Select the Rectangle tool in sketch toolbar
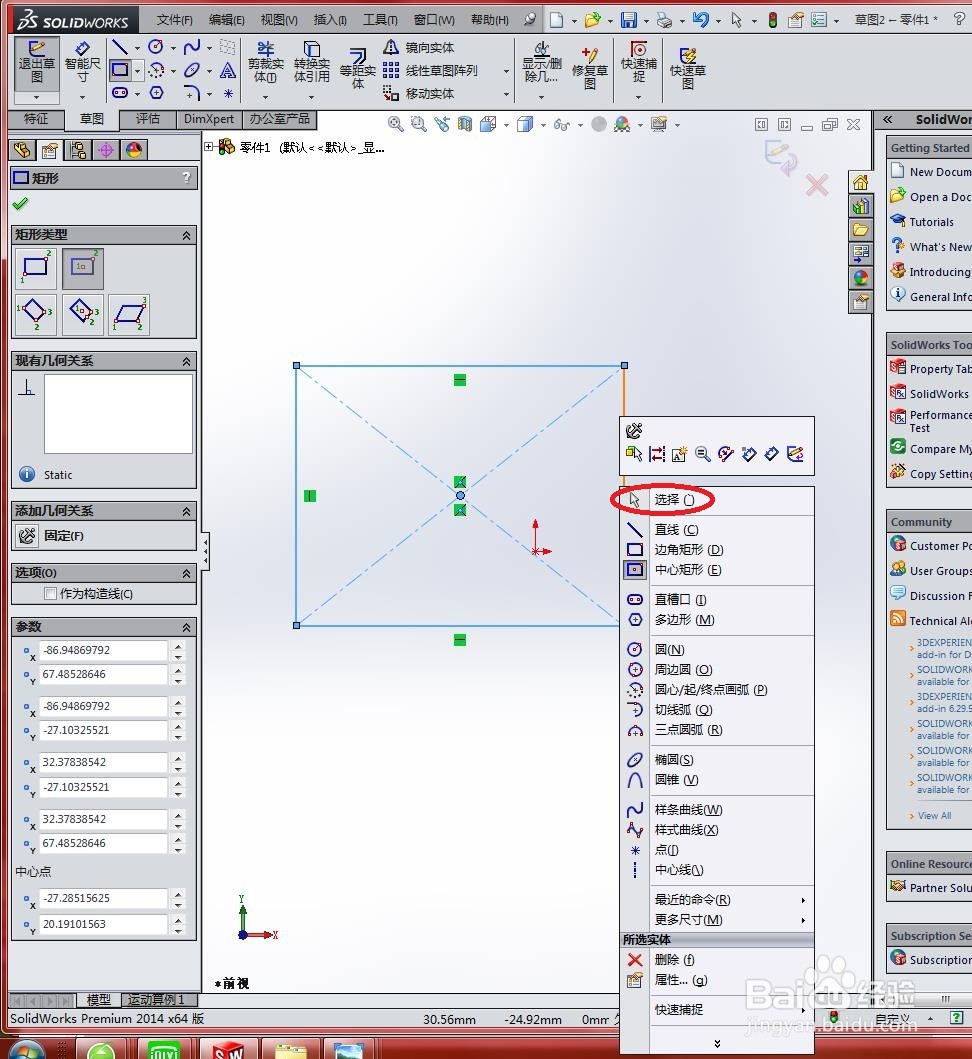 120,70
